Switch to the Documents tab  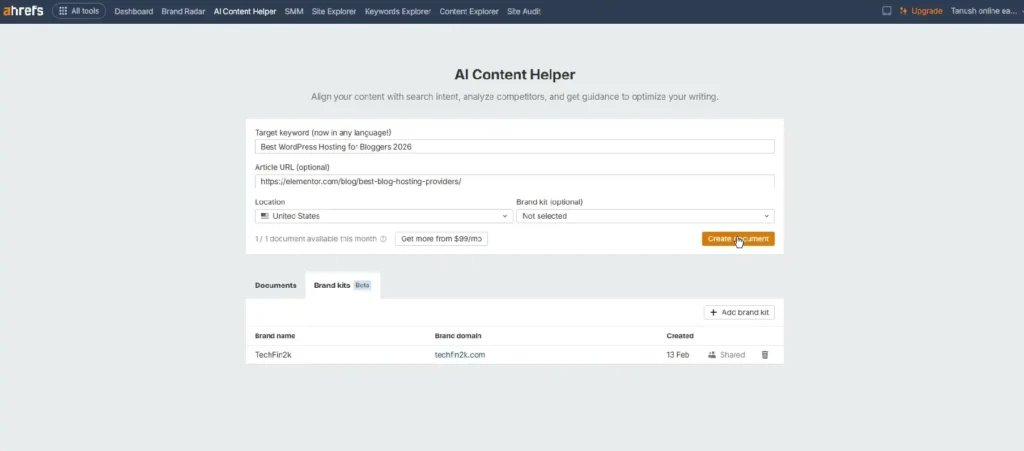click(x=276, y=285)
